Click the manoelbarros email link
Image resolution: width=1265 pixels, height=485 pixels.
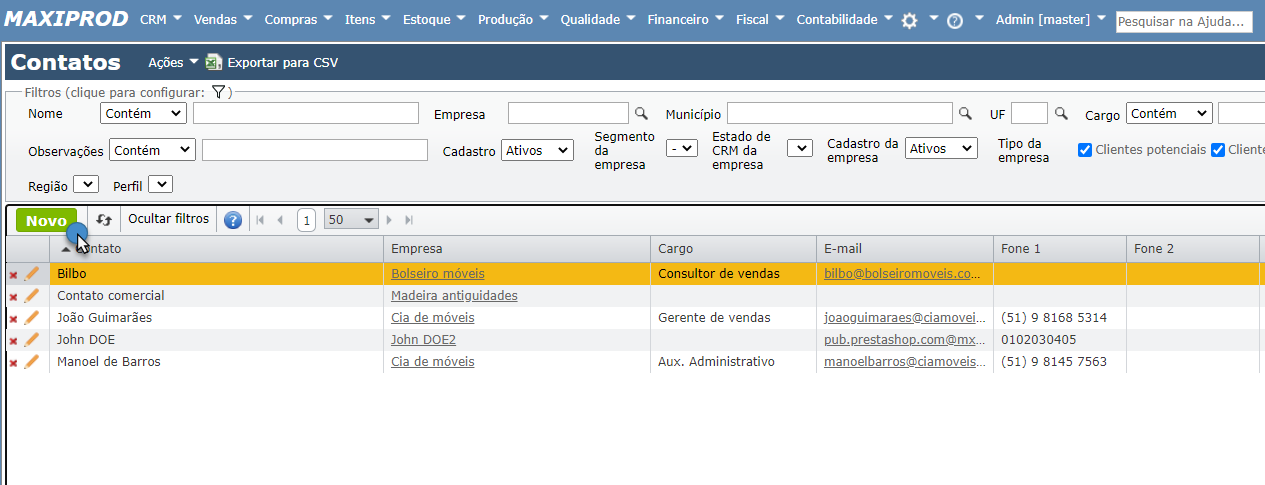click(x=903, y=361)
